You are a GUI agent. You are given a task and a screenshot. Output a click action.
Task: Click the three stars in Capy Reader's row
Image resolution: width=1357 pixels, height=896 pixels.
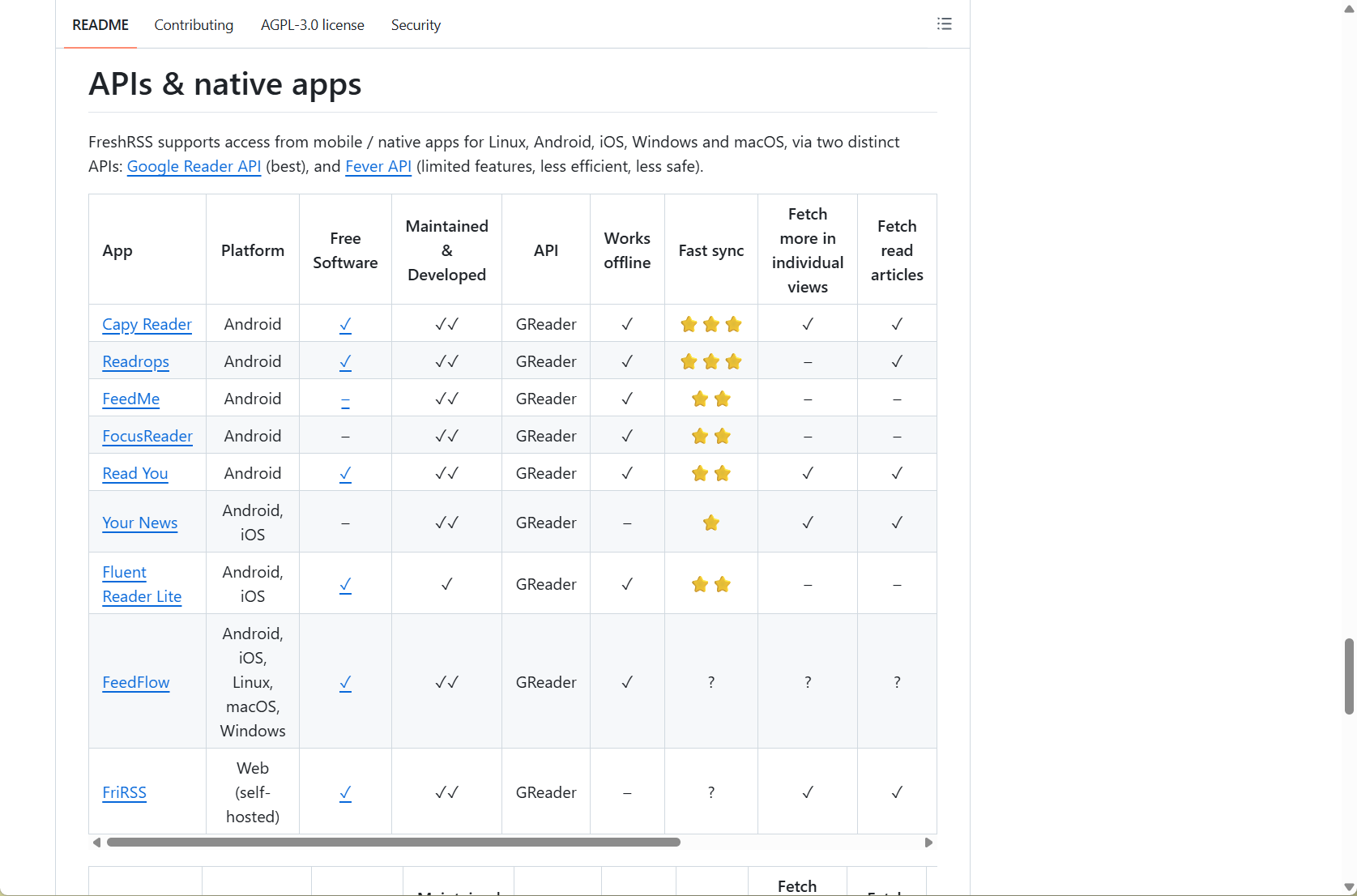(711, 324)
